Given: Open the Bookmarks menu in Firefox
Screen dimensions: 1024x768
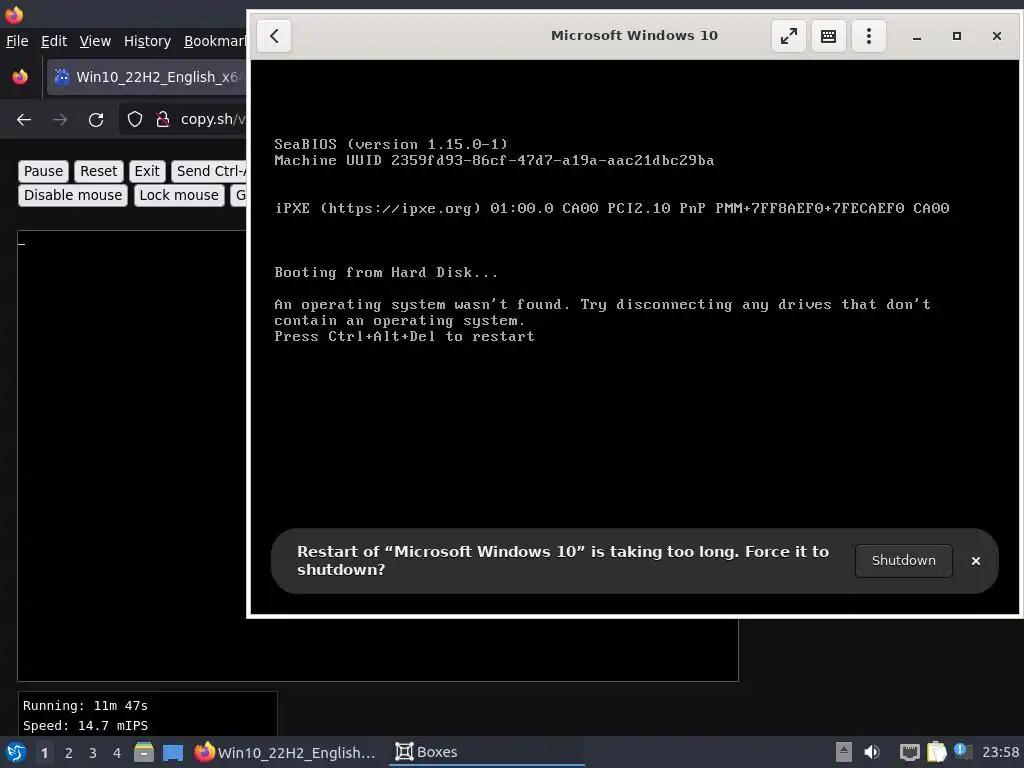Looking at the screenshot, I should 214,41.
